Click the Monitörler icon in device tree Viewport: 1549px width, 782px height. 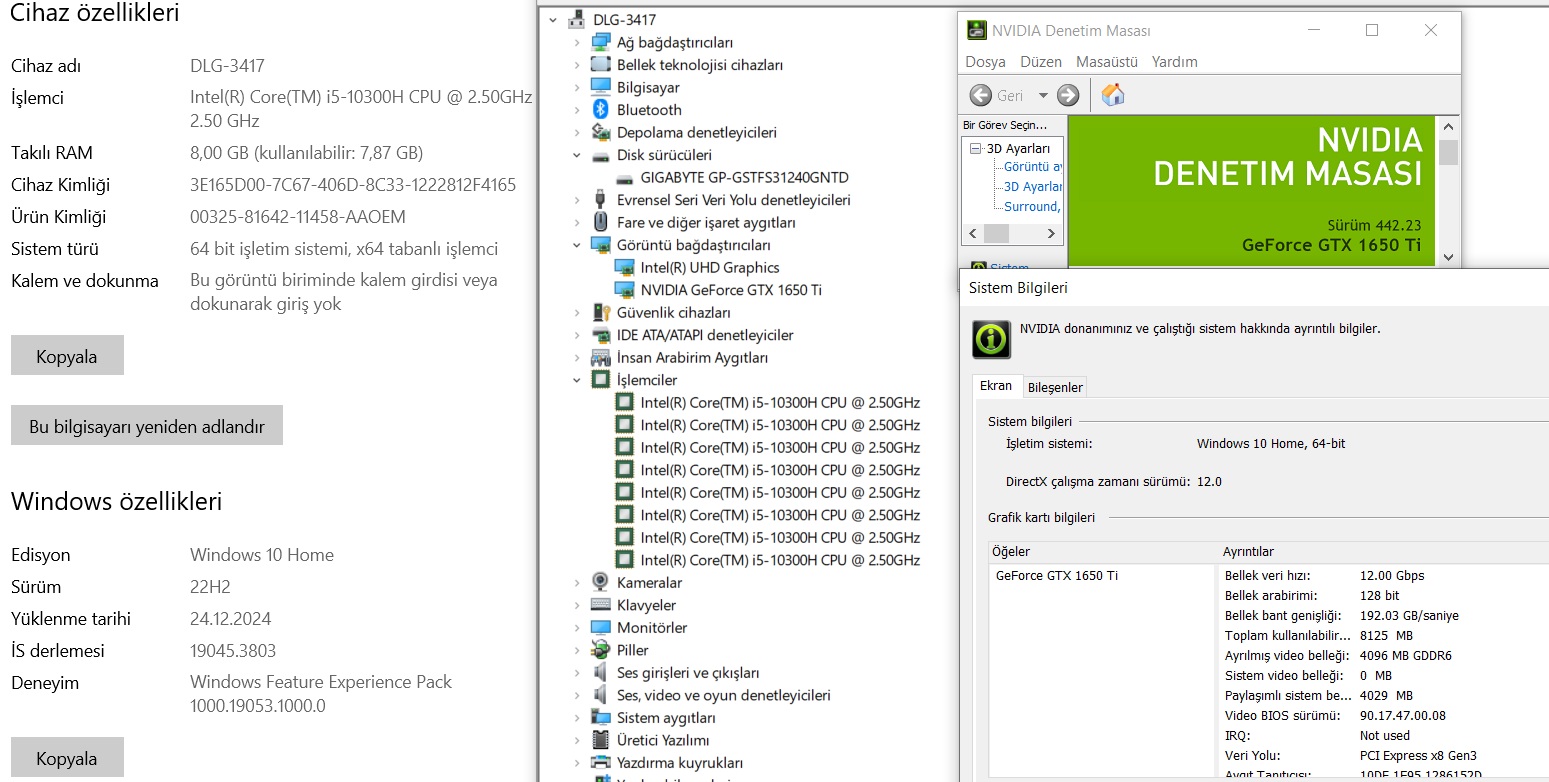click(x=600, y=627)
